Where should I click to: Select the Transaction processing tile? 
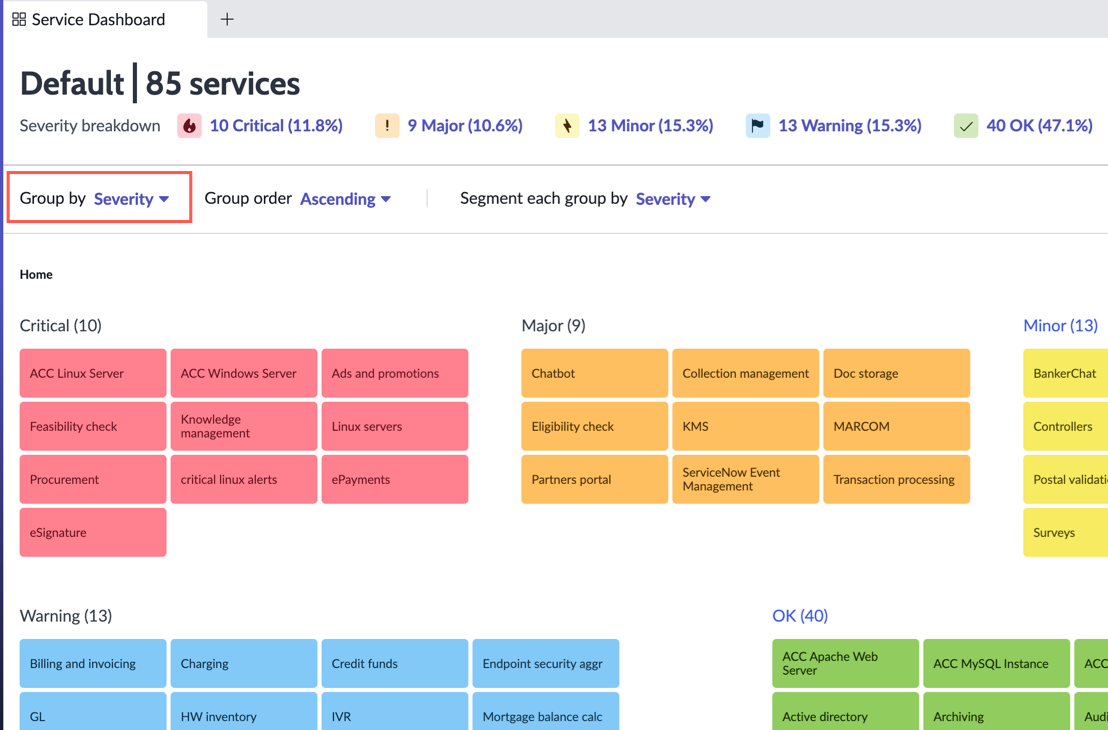click(897, 479)
